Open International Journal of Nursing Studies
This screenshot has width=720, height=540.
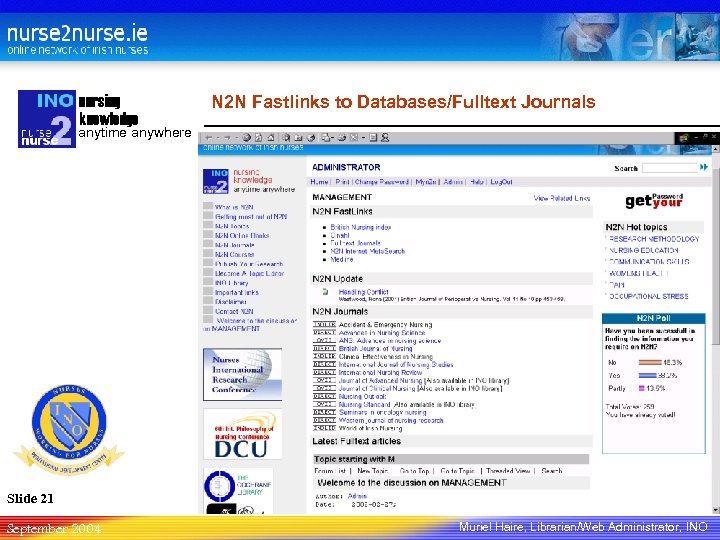396,365
